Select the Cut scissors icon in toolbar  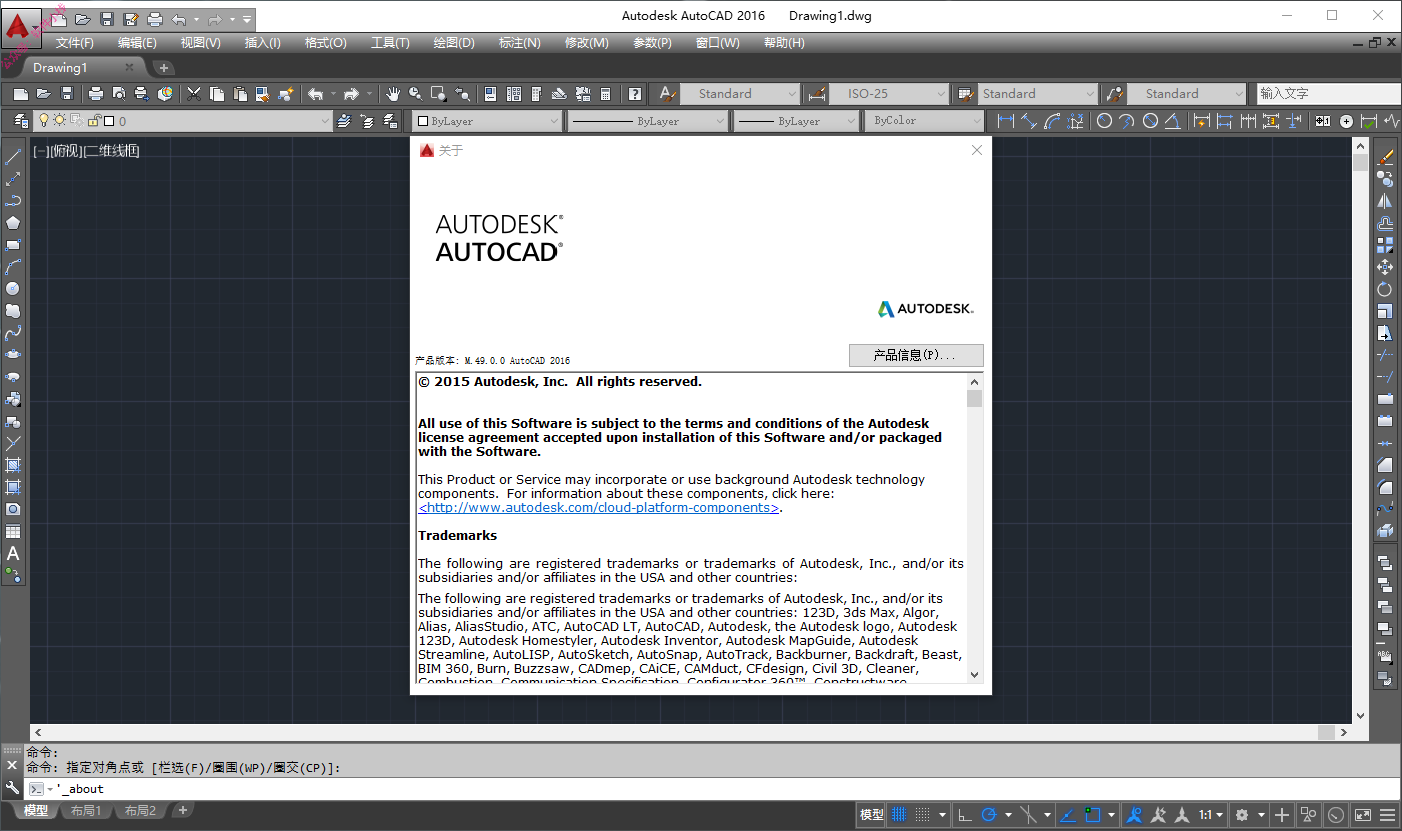tap(194, 94)
